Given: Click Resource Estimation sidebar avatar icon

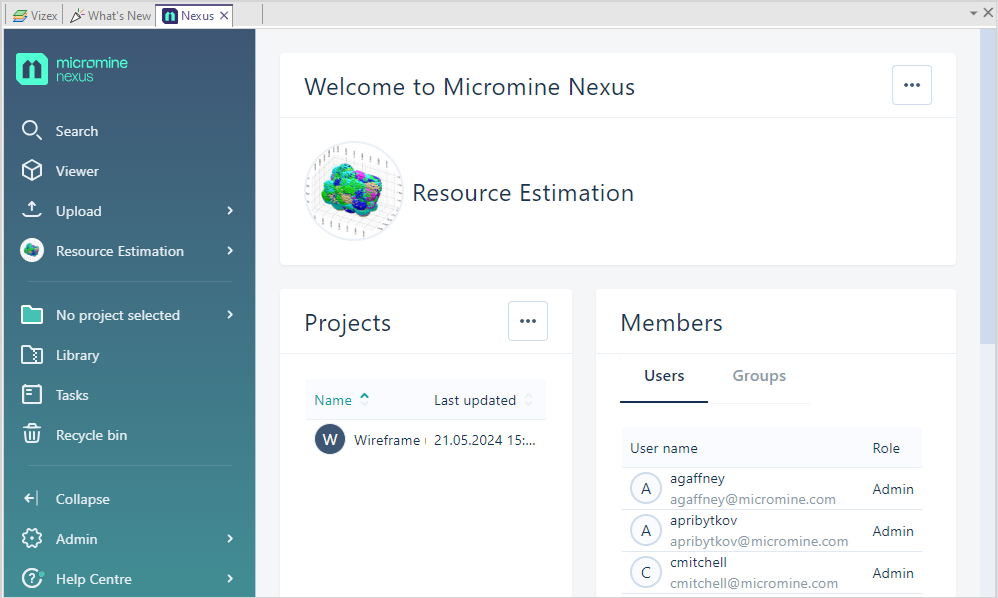Looking at the screenshot, I should (x=32, y=250).
